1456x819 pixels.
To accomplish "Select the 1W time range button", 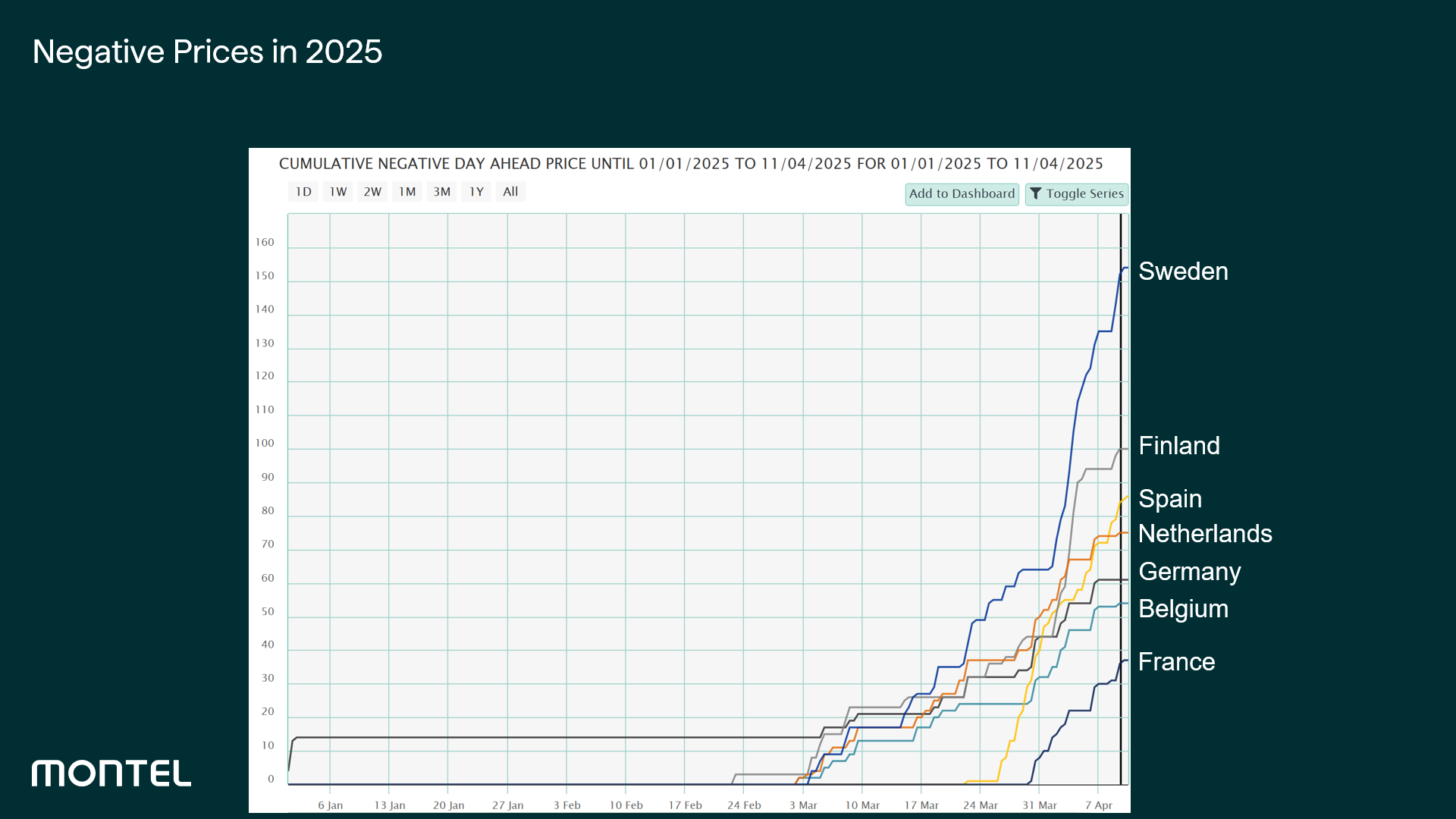I will [x=338, y=192].
